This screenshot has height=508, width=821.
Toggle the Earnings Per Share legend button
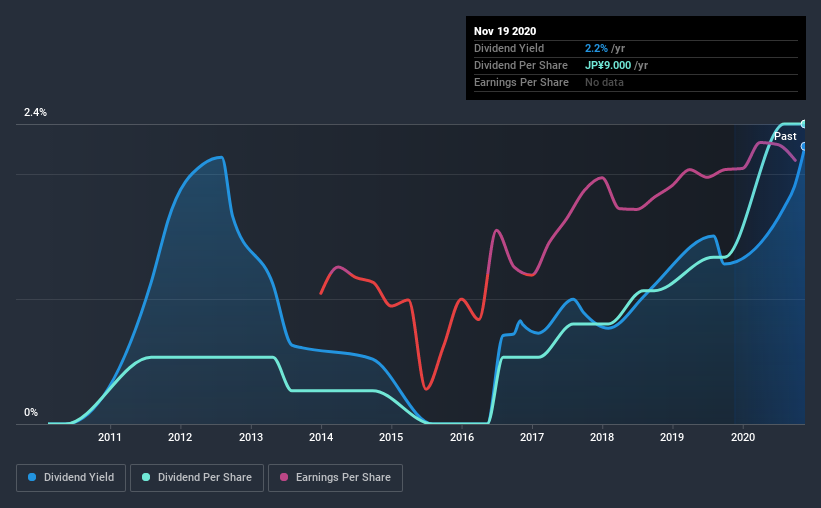[335, 478]
